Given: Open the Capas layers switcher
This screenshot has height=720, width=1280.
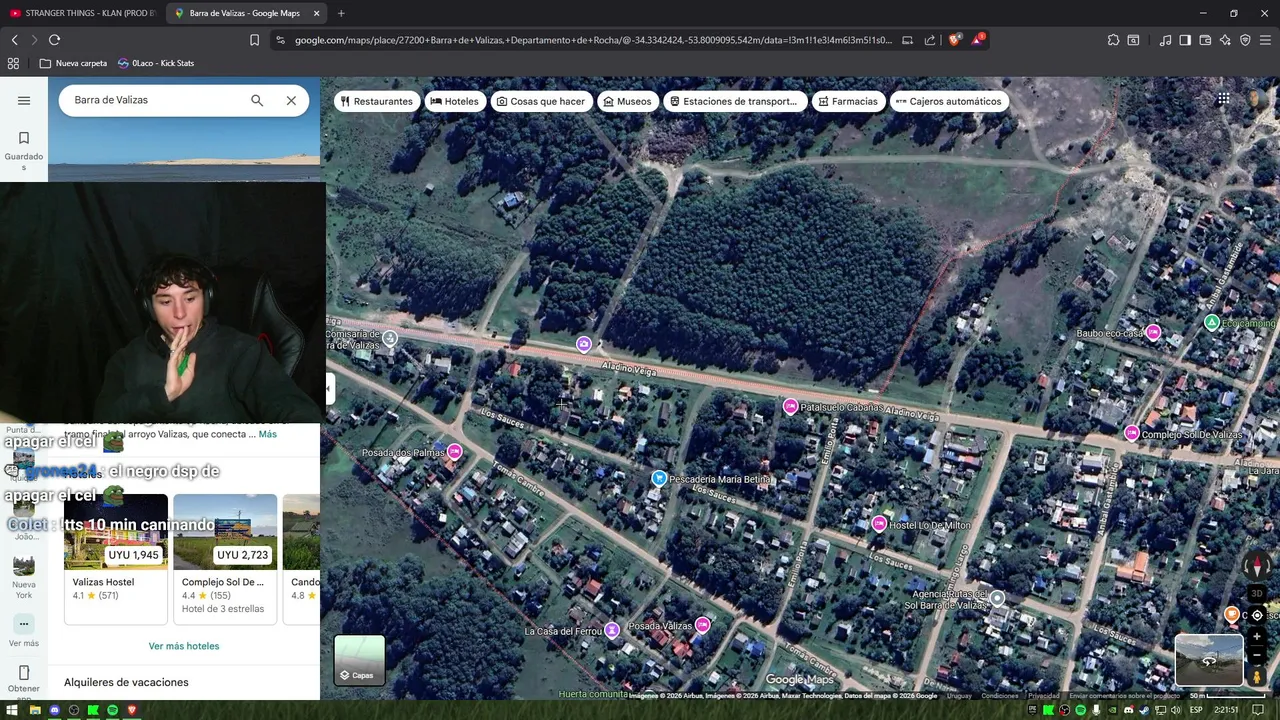Looking at the screenshot, I should click(x=359, y=660).
